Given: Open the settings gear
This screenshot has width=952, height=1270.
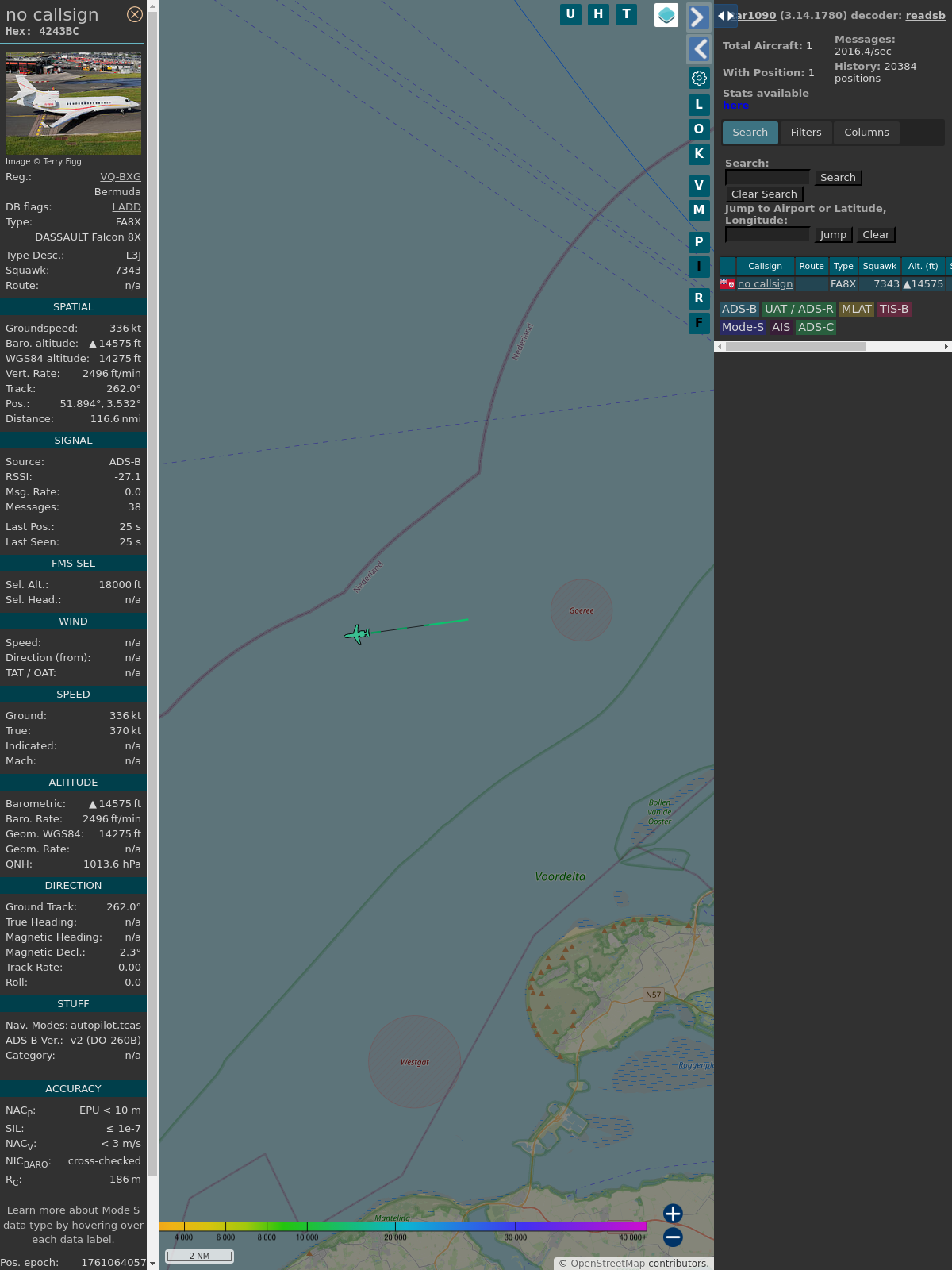Looking at the screenshot, I should point(699,78).
